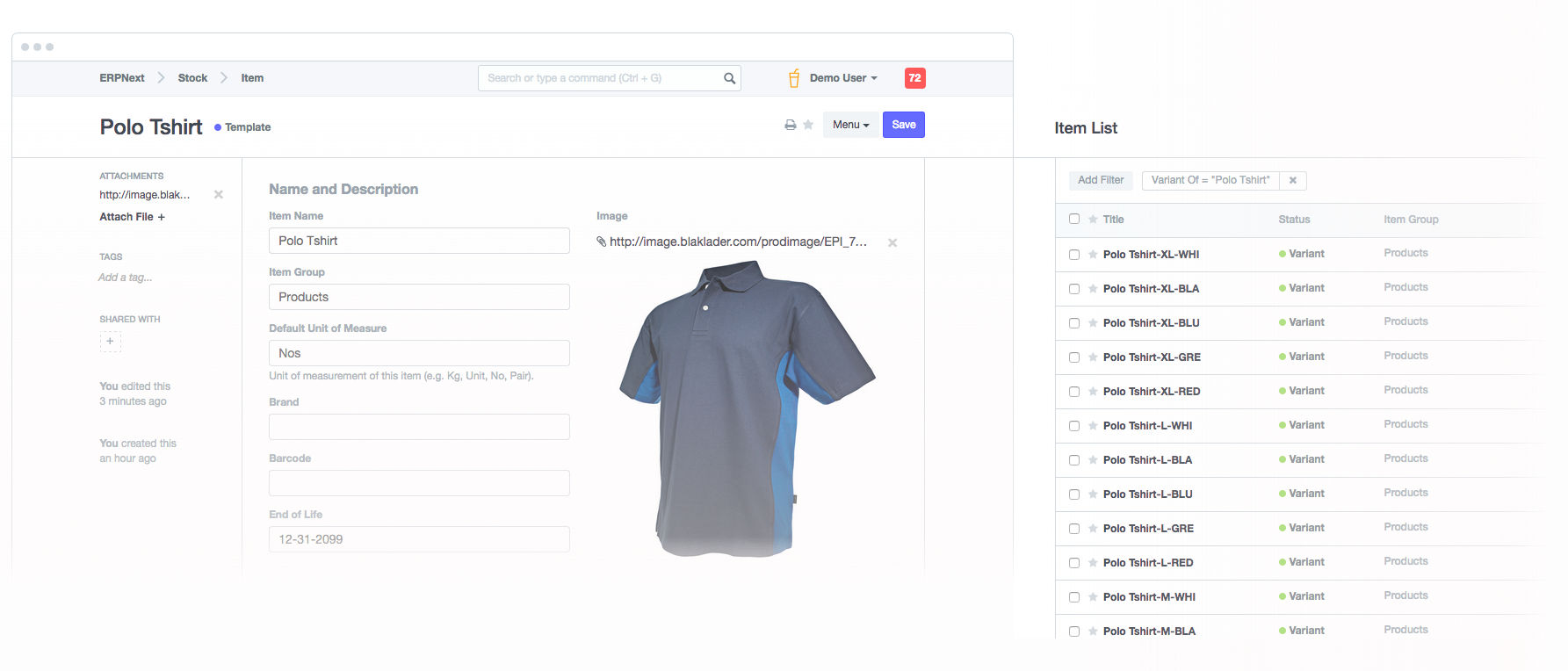Star Polo Tshirt-XL-BLA row

click(x=1093, y=289)
